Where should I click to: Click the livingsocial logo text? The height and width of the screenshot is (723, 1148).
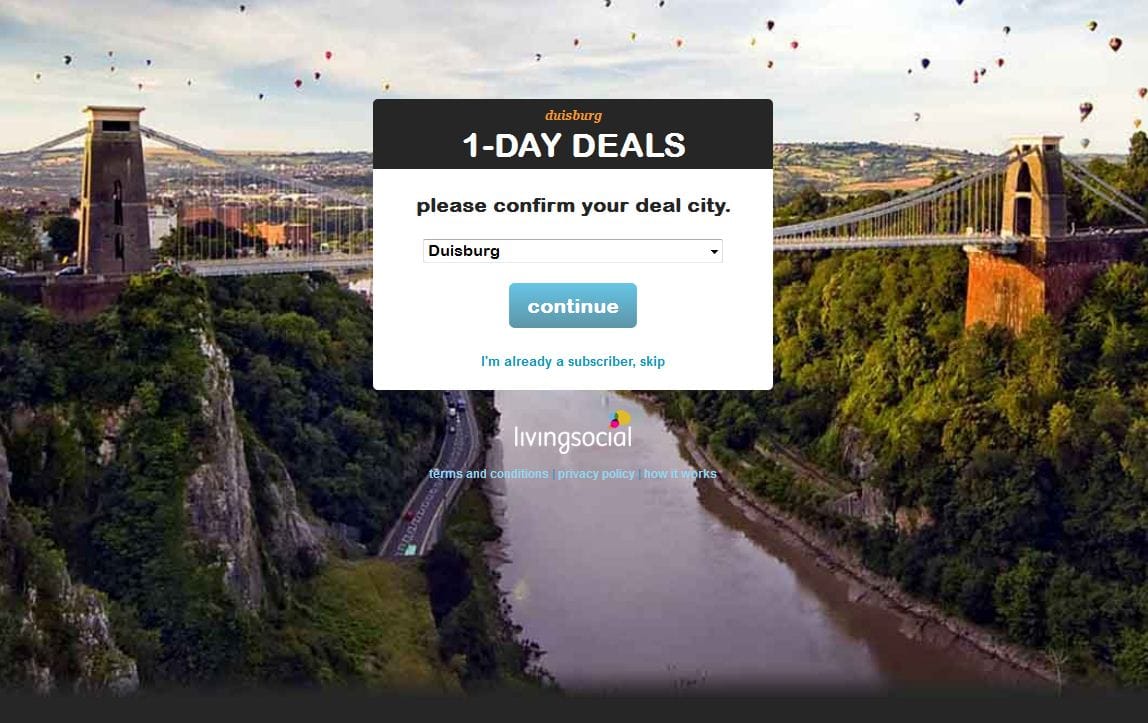[573, 438]
